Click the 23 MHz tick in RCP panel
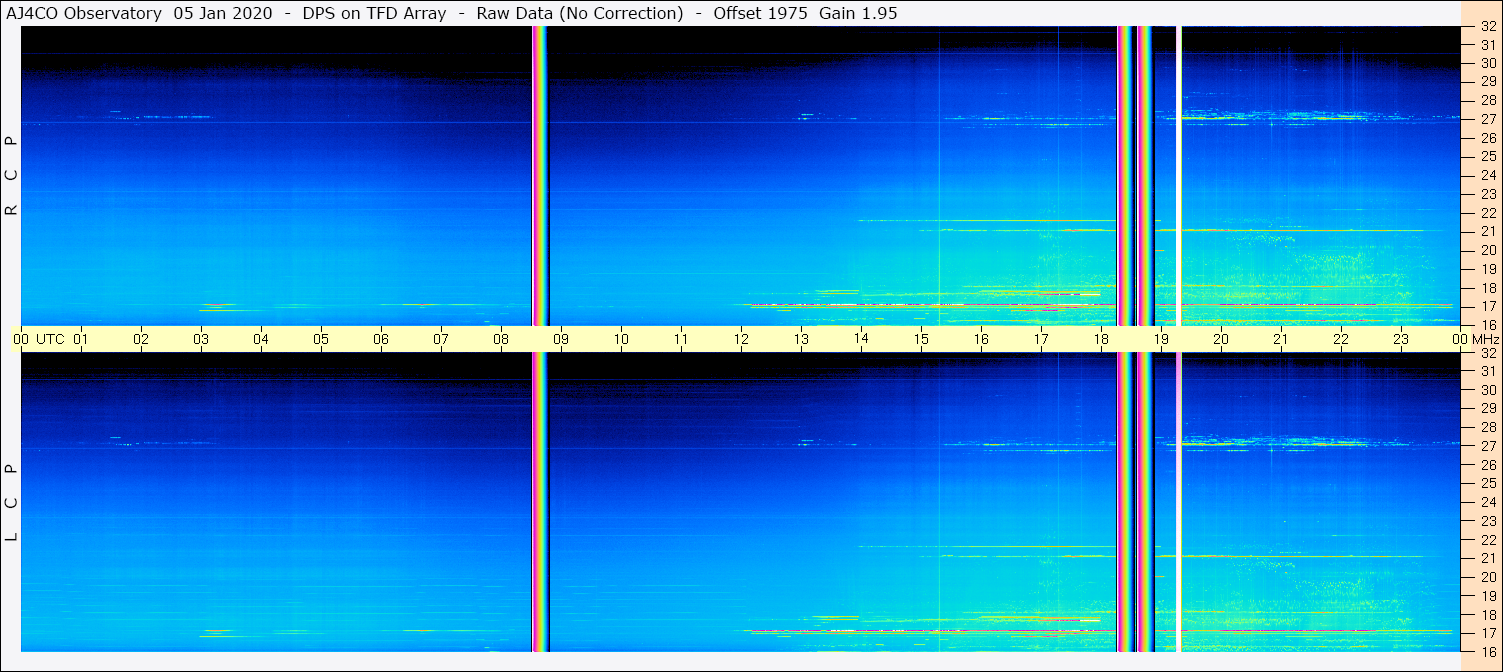 tap(1488, 194)
